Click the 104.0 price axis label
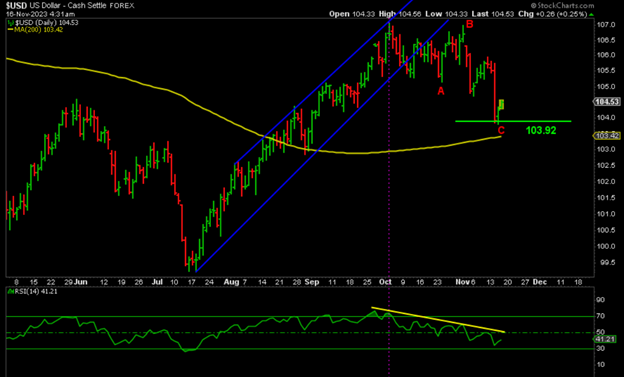This screenshot has height=377, width=624. click(606, 118)
